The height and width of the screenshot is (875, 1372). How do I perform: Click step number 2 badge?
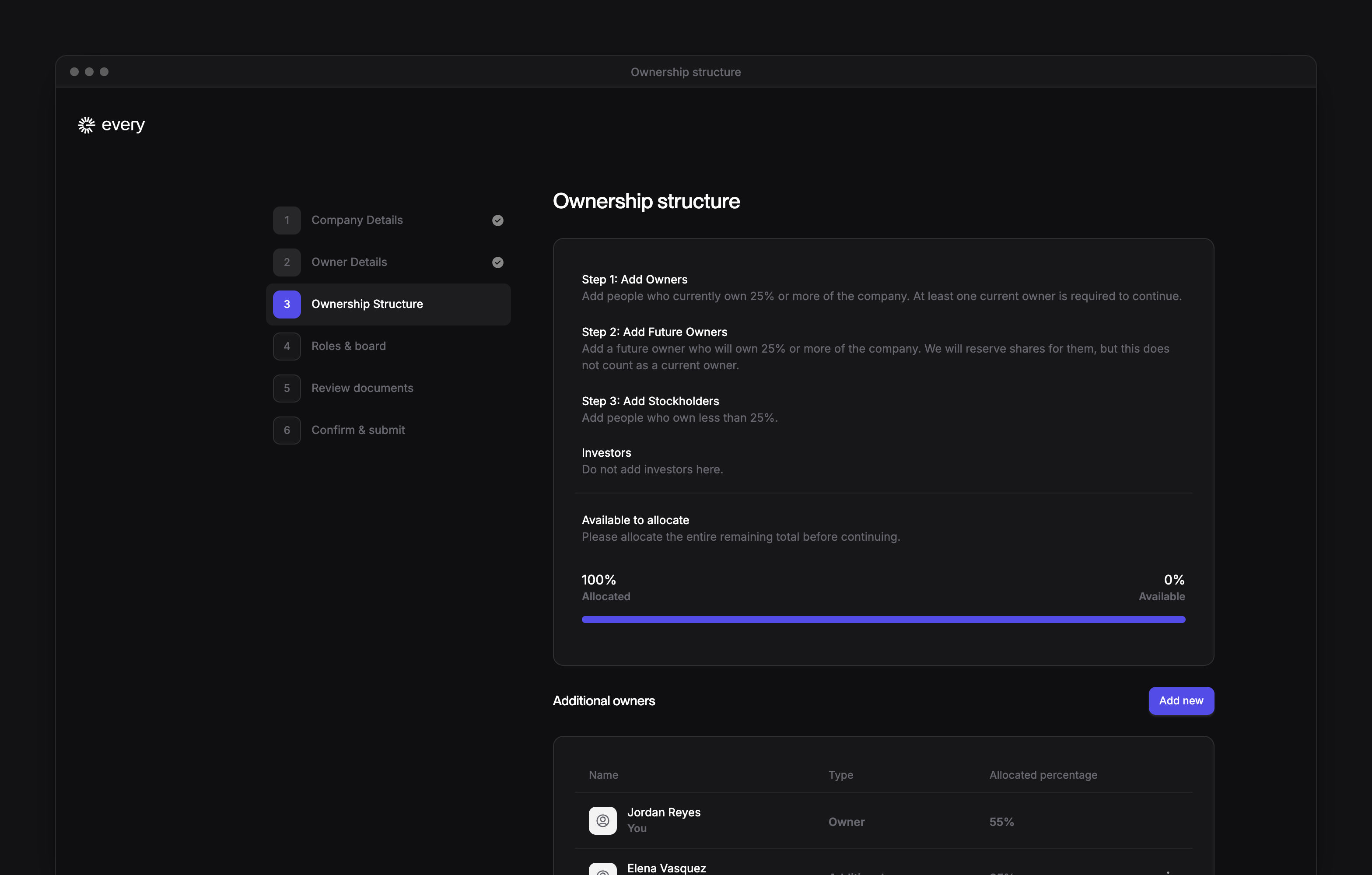(287, 262)
